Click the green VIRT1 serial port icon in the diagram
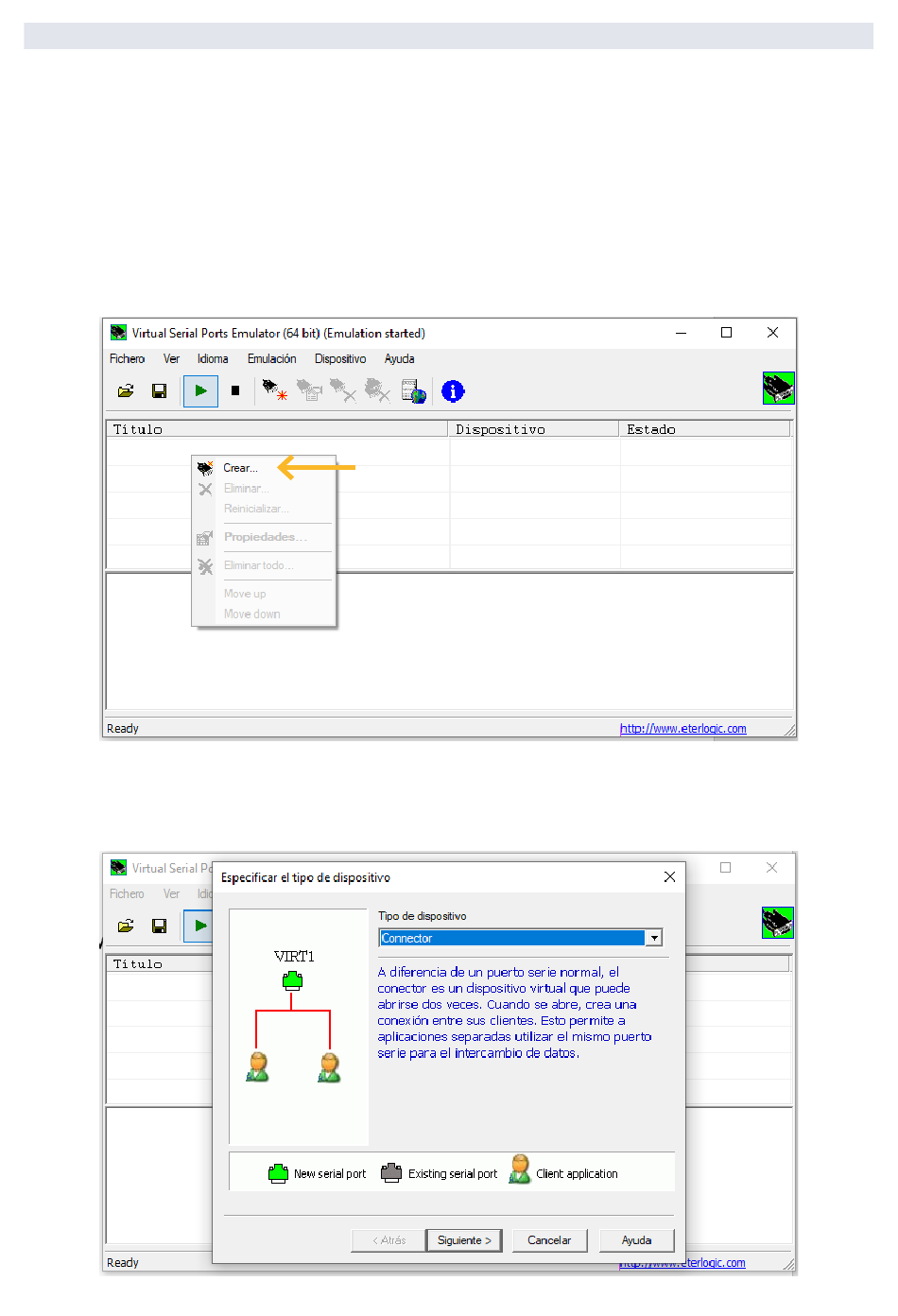The height and width of the screenshot is (1316, 898). 292,980
